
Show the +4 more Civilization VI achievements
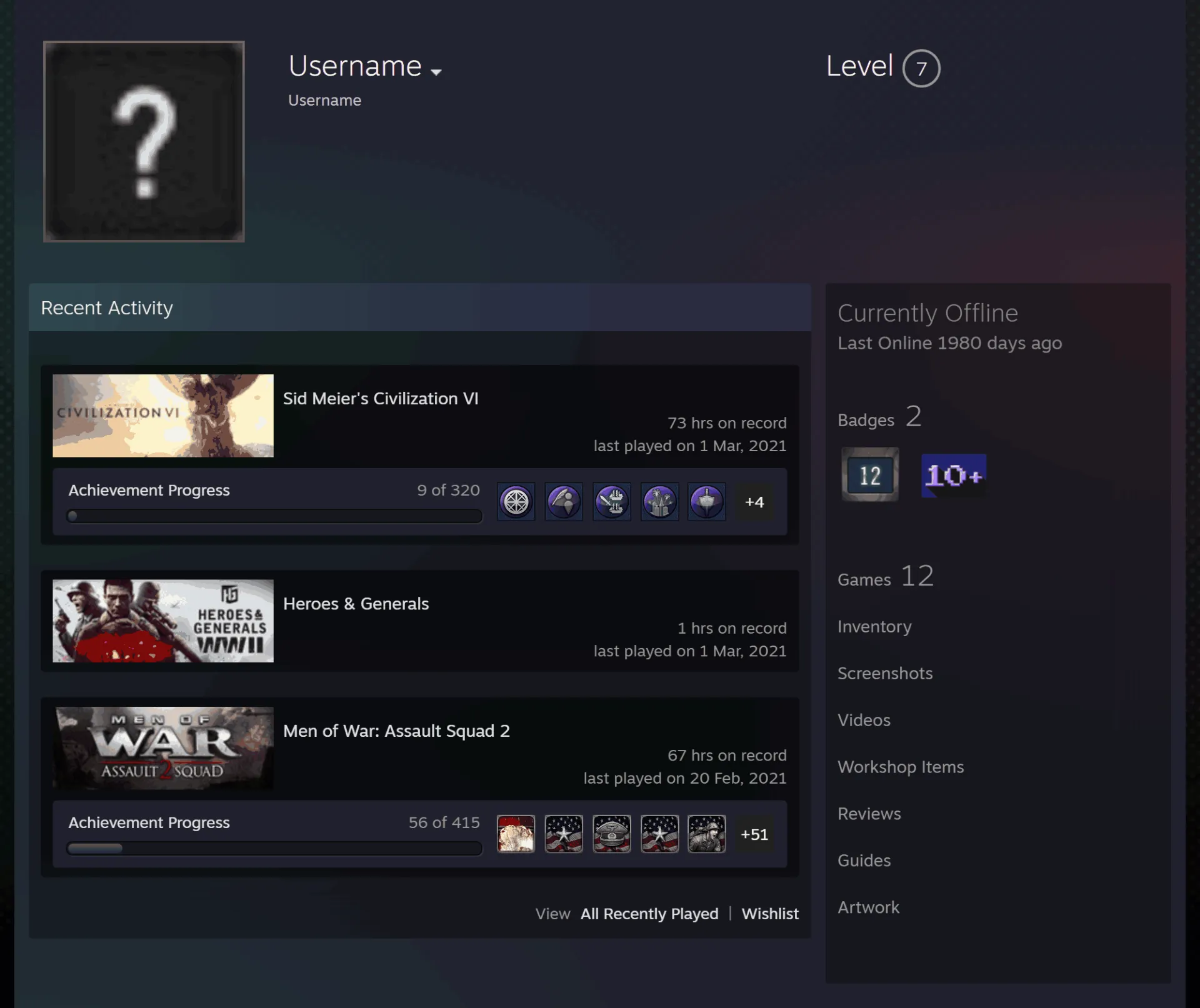tap(754, 502)
